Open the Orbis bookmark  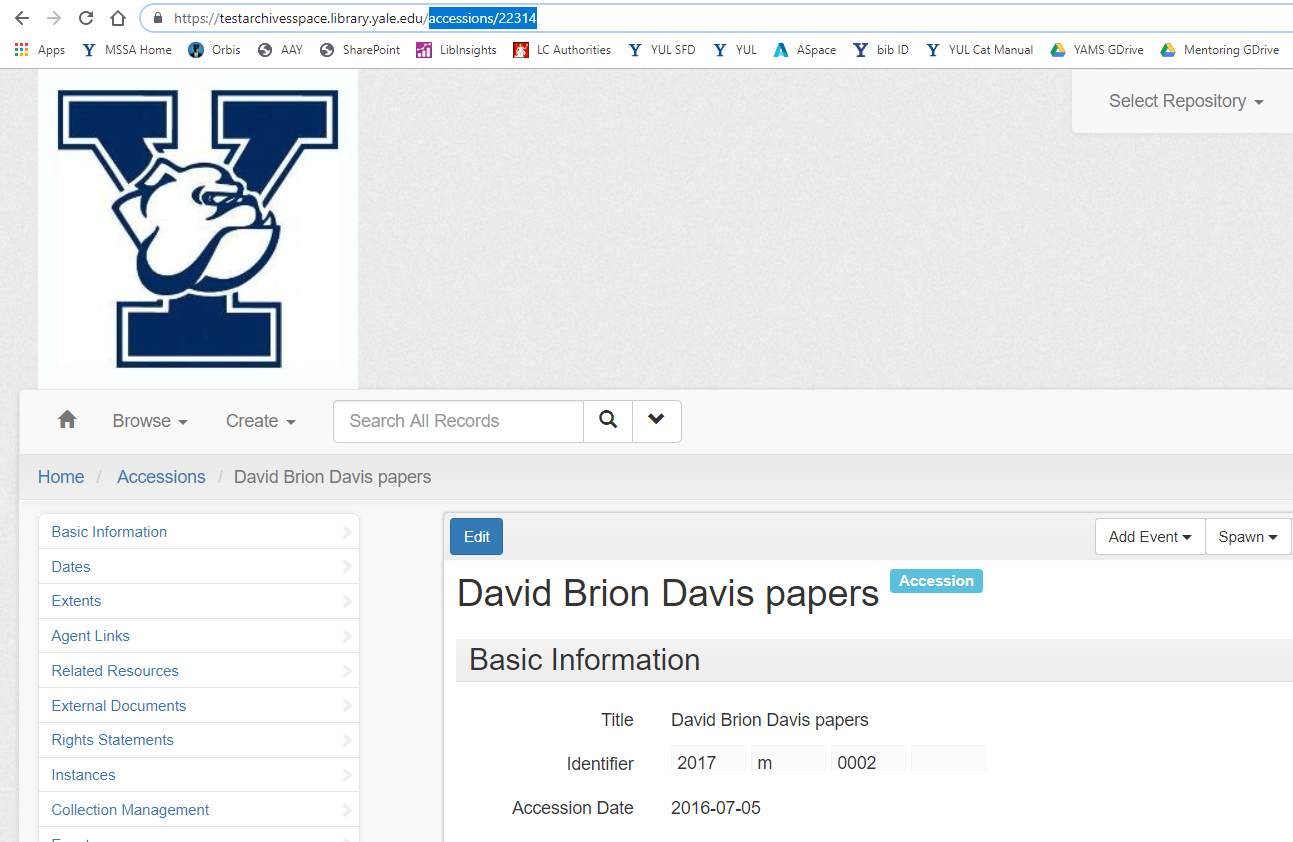click(214, 50)
